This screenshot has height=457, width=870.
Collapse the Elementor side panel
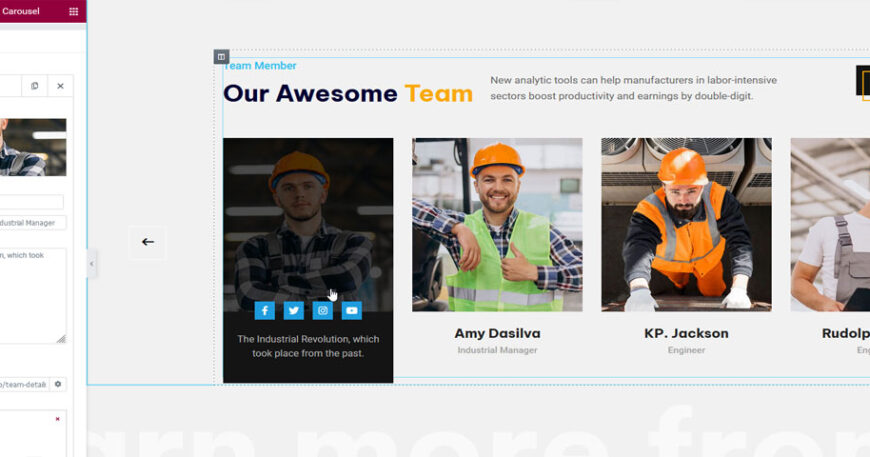click(91, 263)
